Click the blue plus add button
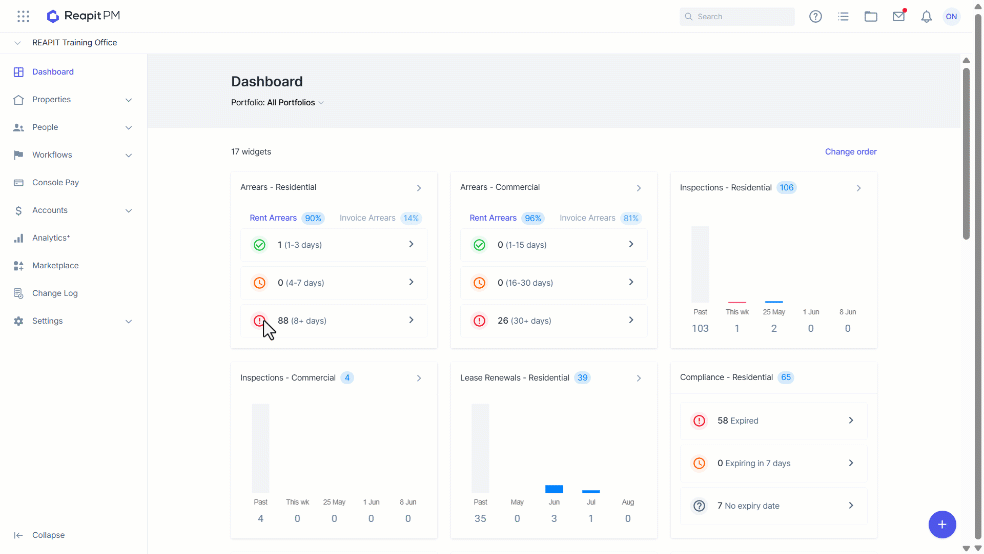 pos(942,525)
